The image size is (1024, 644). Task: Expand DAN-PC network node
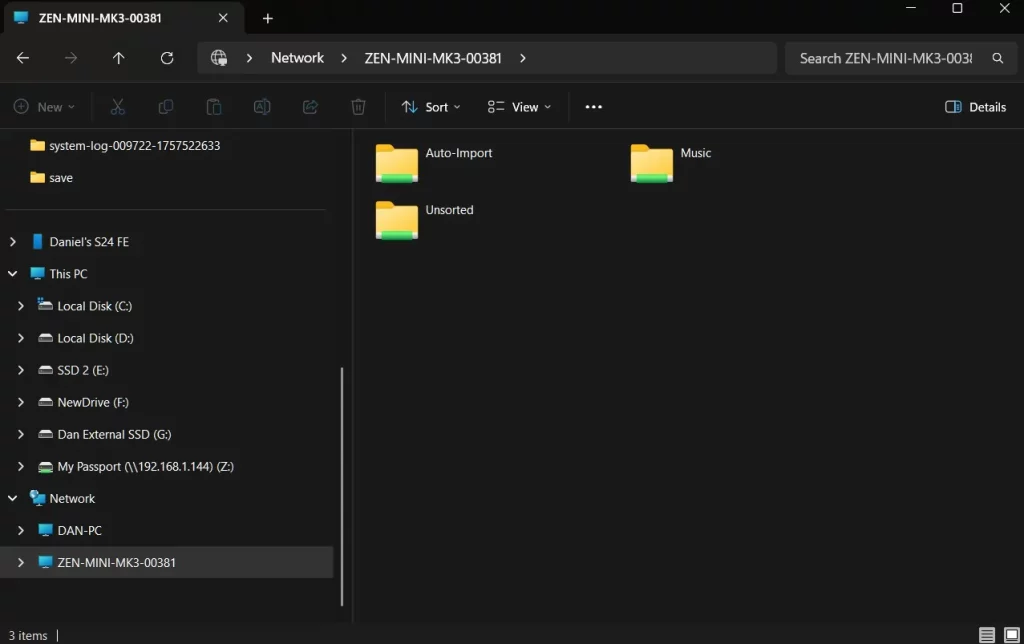click(x=21, y=530)
